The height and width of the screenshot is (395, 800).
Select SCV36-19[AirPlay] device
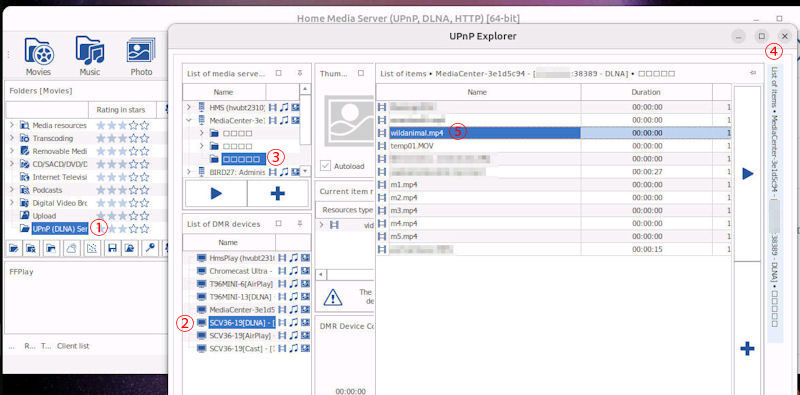click(241, 335)
